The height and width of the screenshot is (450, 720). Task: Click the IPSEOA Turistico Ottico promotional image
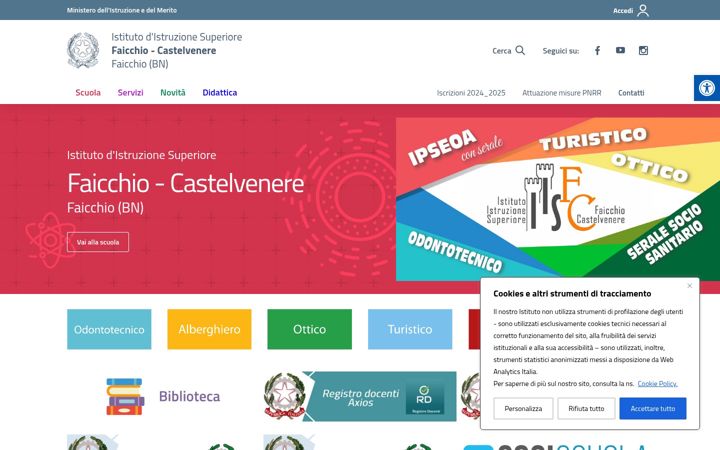(557, 199)
